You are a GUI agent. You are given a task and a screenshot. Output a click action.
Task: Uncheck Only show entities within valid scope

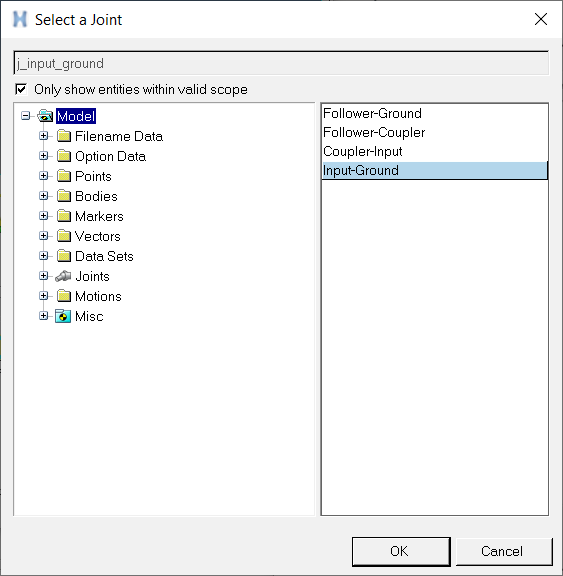click(21, 89)
